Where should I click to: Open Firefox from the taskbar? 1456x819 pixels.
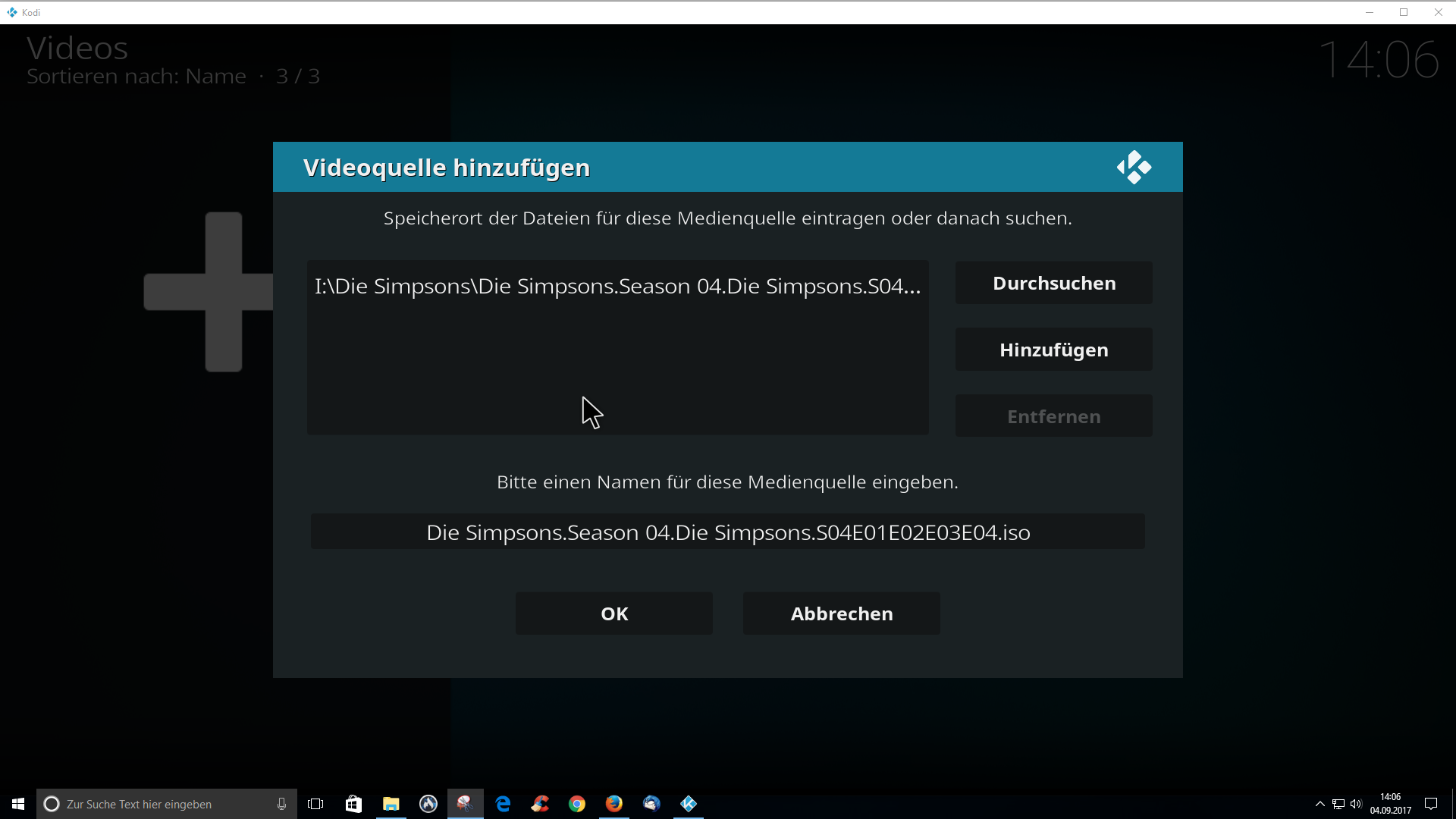(614, 804)
